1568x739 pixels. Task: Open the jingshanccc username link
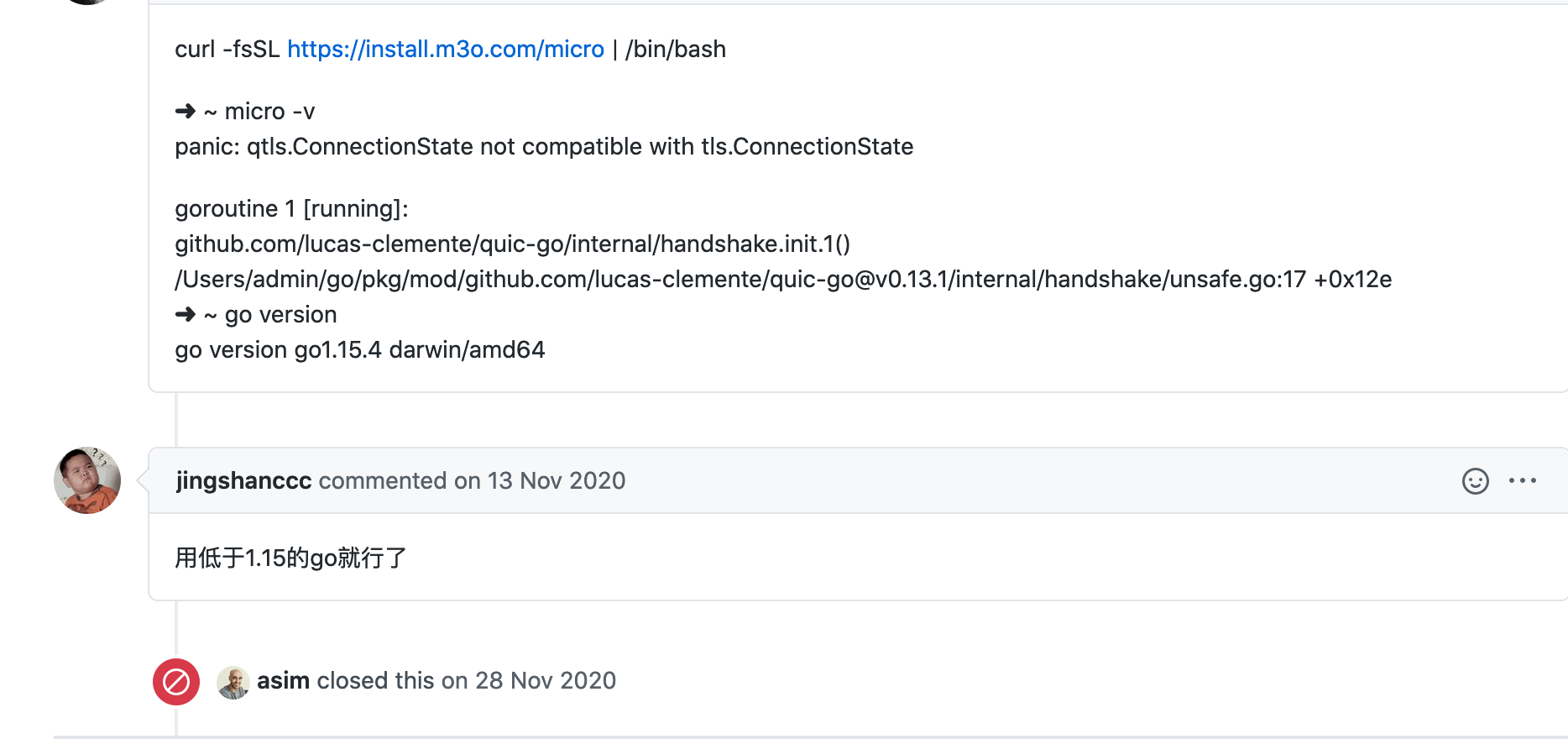[x=243, y=480]
